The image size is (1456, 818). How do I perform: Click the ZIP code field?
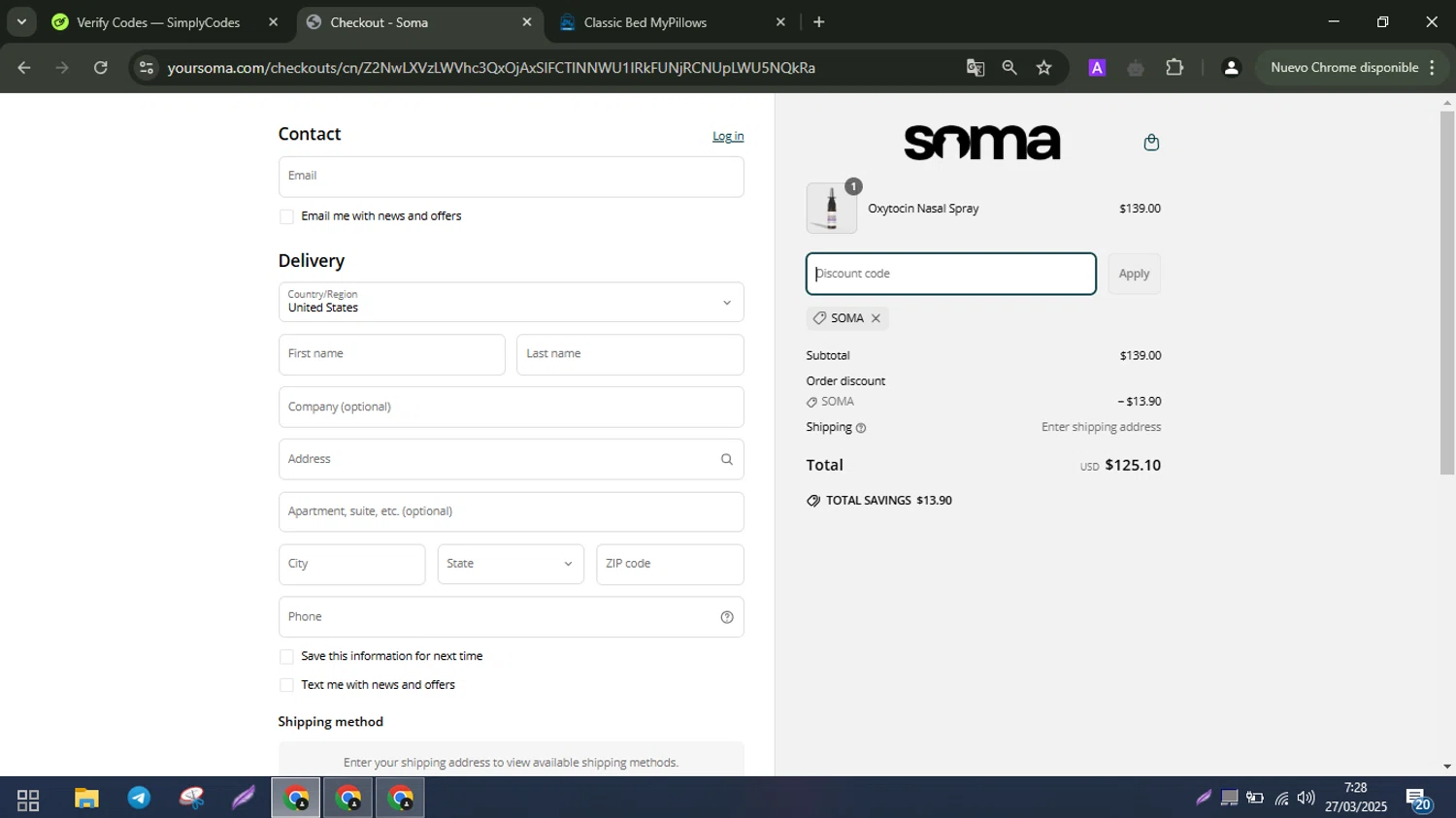point(670,564)
